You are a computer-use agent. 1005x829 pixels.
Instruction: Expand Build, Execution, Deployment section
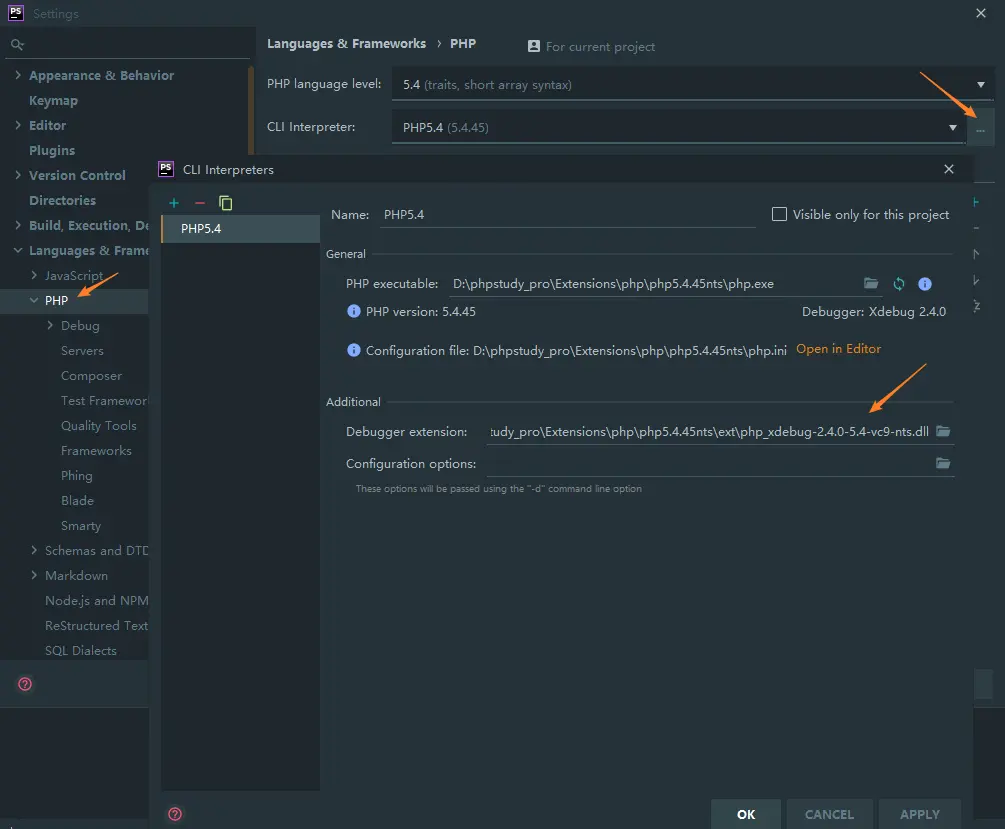pyautogui.click(x=18, y=225)
